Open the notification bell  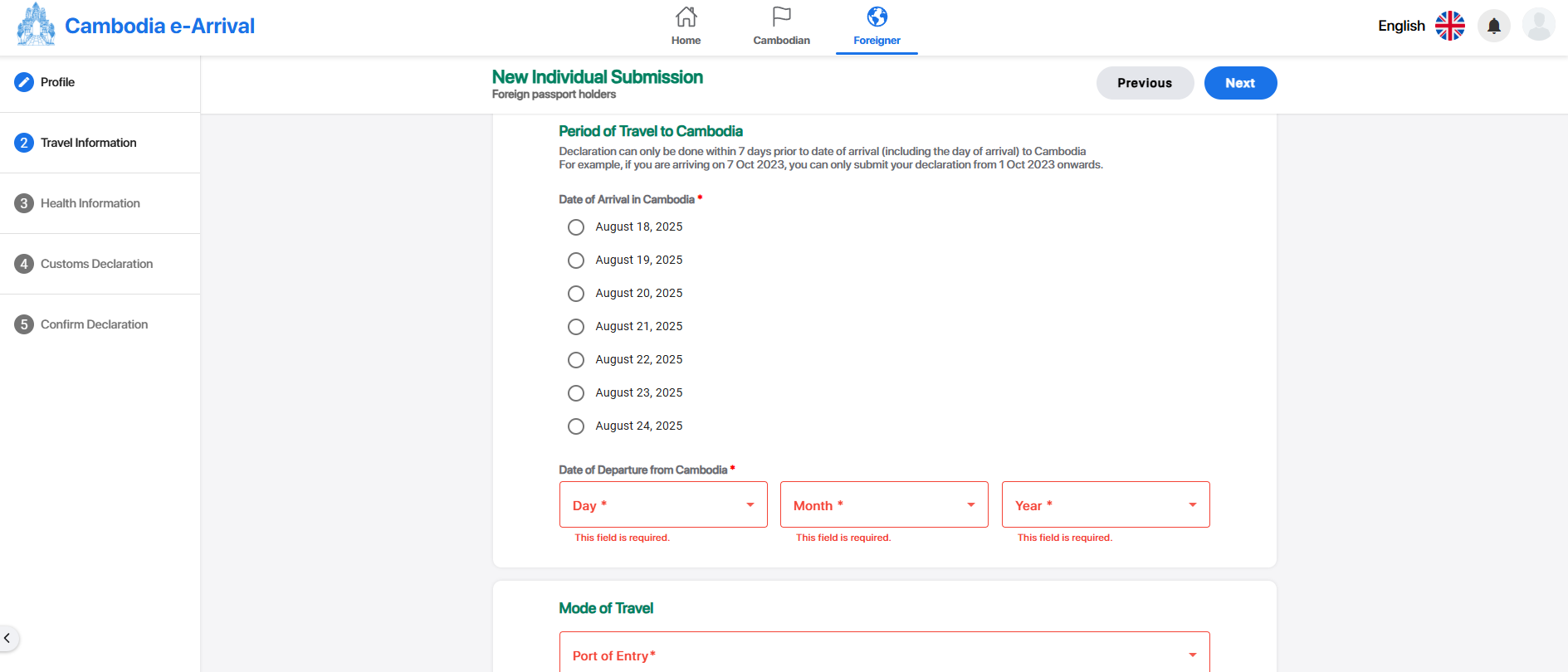[1493, 26]
